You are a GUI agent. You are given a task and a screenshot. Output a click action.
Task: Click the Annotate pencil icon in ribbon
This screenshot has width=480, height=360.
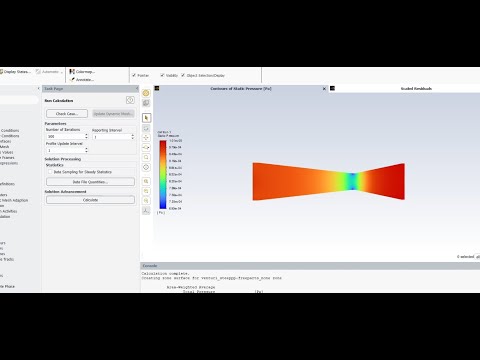coord(72,80)
